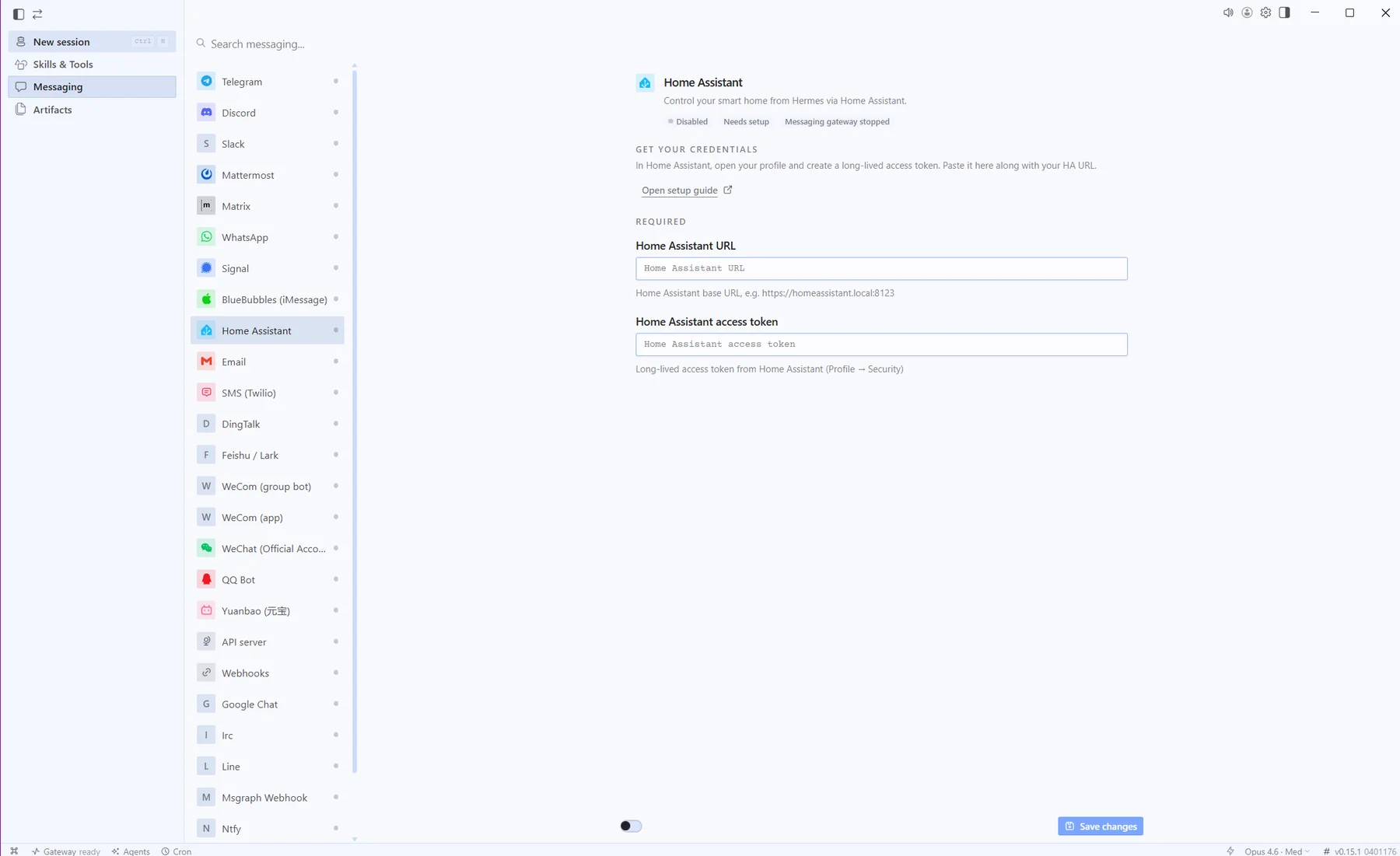Select the Signal platform icon
The image size is (1400, 856).
[x=206, y=267]
